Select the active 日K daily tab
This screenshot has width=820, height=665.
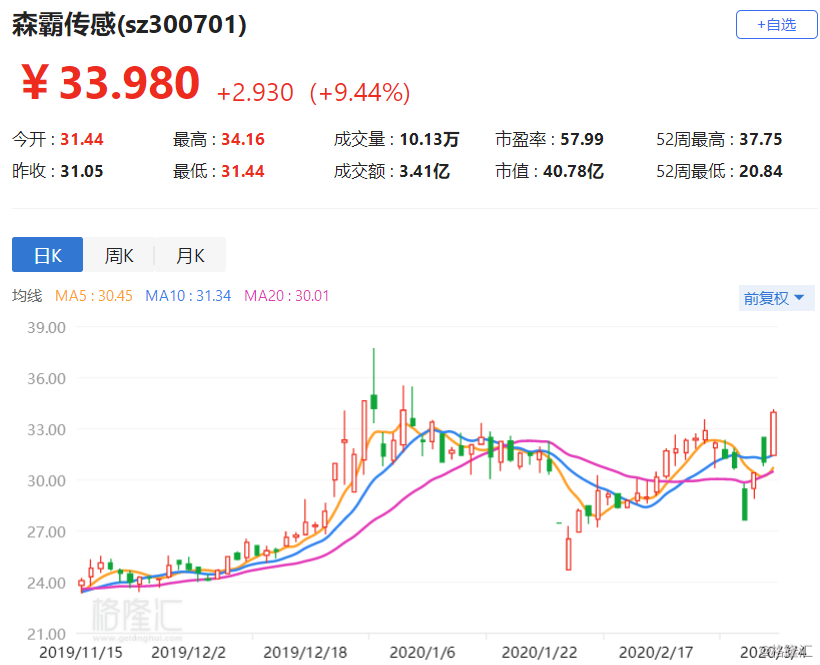(47, 255)
